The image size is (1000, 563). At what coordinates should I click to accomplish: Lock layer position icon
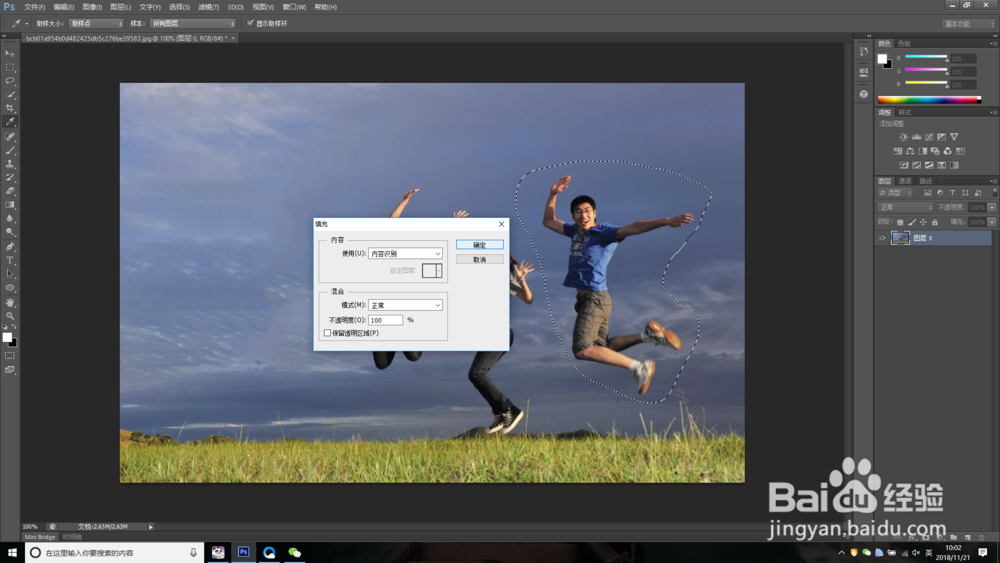pyautogui.click(x=923, y=222)
